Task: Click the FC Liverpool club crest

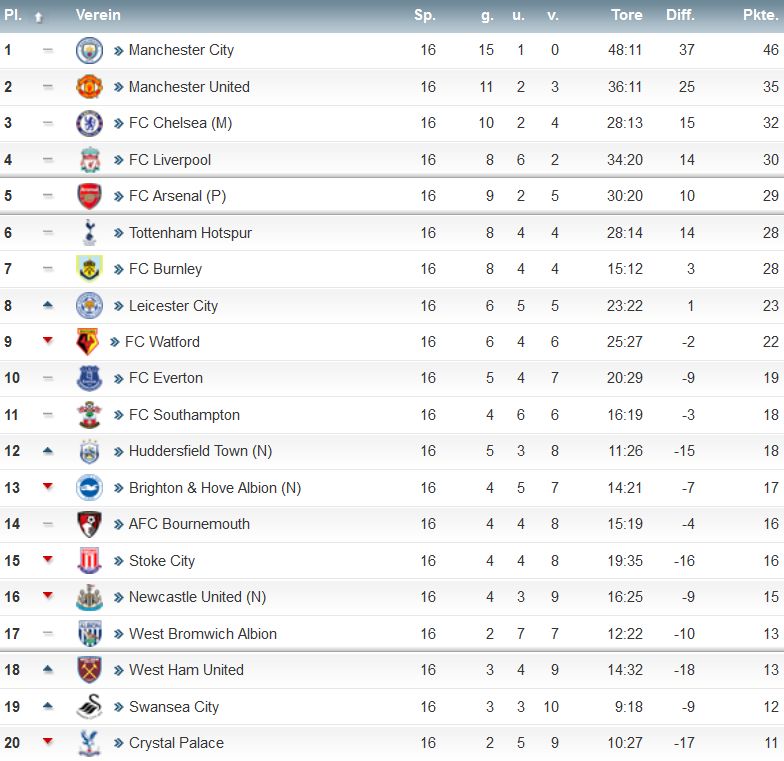Action: pyautogui.click(x=90, y=160)
